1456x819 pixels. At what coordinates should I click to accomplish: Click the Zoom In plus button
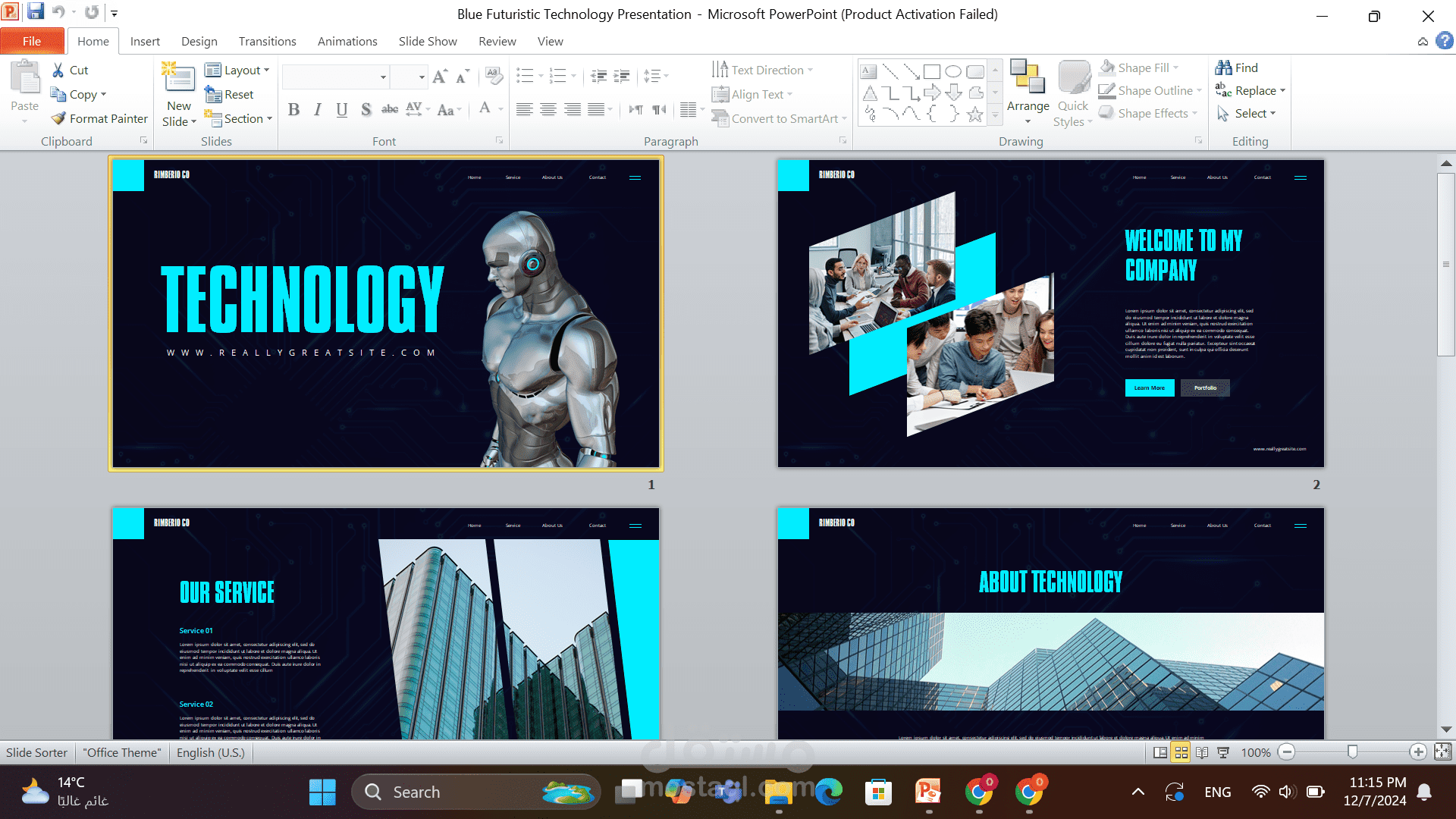[1418, 752]
